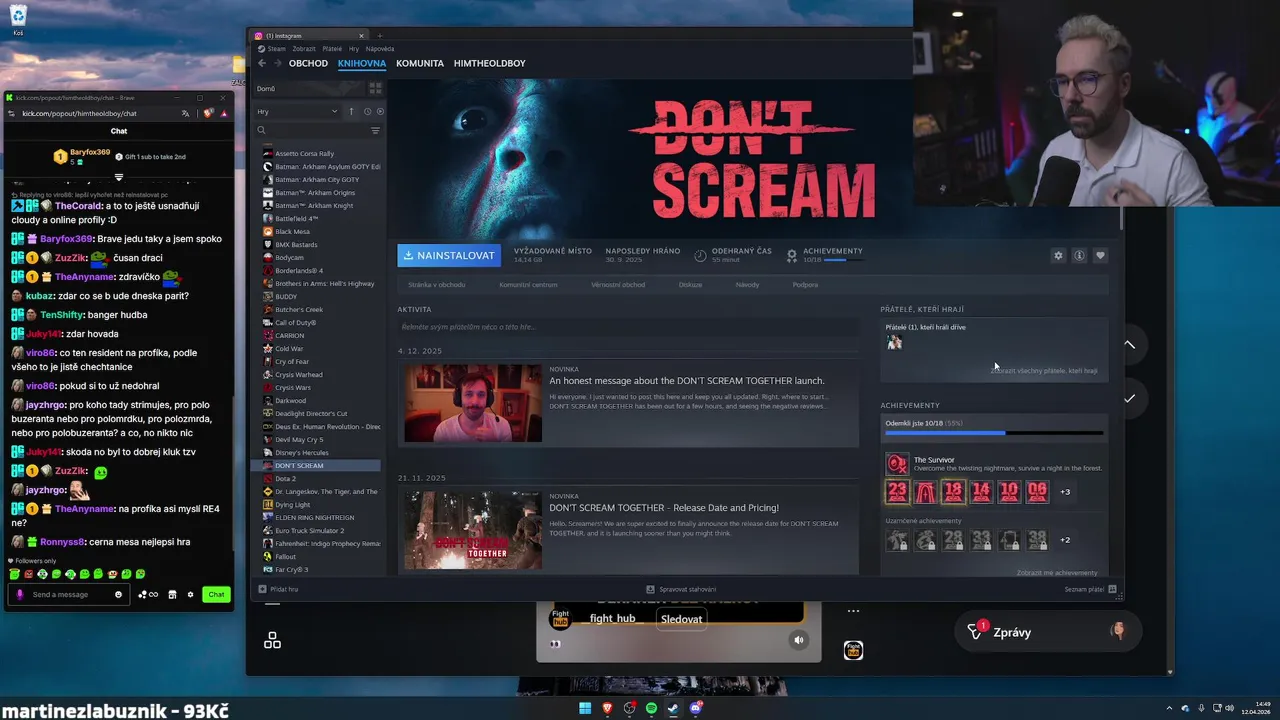
Task: Open Discord from Windows taskbar
Action: [696, 708]
